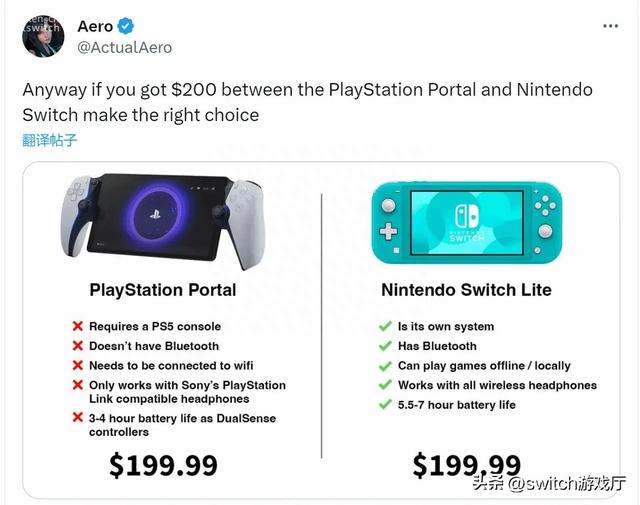The image size is (640, 505).
Task: Click the PlayStation Portal heading text
Action: click(163, 290)
